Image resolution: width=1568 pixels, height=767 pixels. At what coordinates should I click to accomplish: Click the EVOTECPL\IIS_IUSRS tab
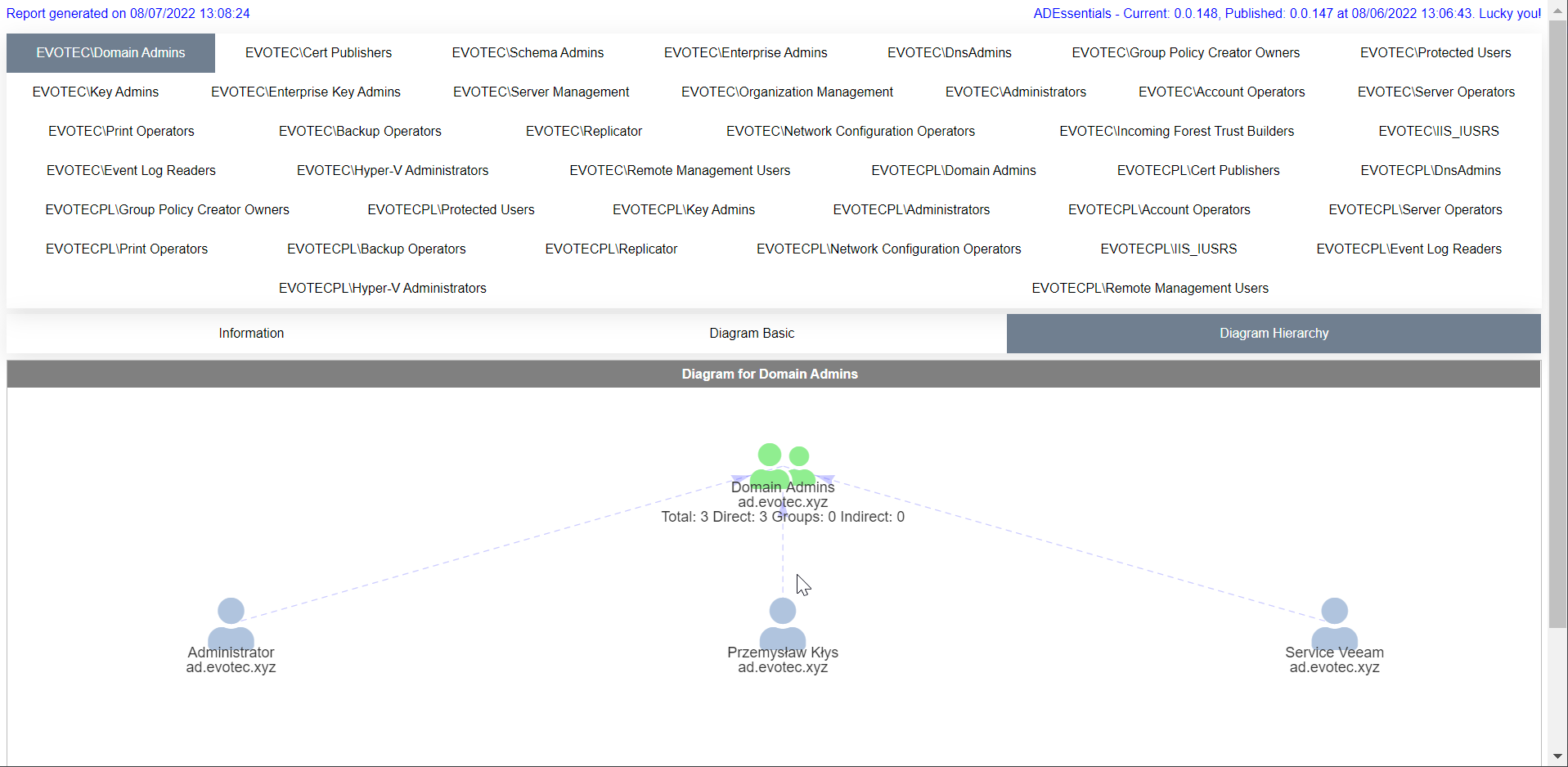(x=1168, y=249)
